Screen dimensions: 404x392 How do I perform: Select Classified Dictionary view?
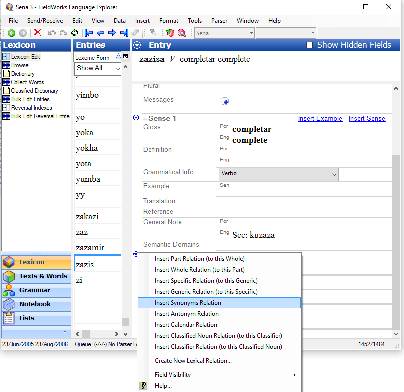34,91
